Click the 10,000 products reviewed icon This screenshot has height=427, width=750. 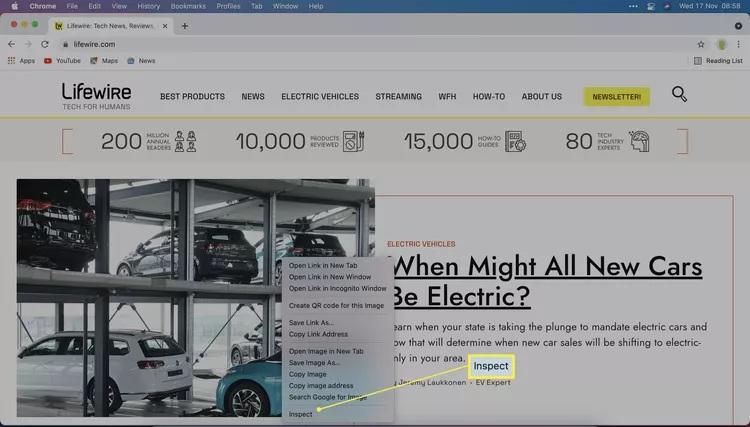click(x=354, y=142)
